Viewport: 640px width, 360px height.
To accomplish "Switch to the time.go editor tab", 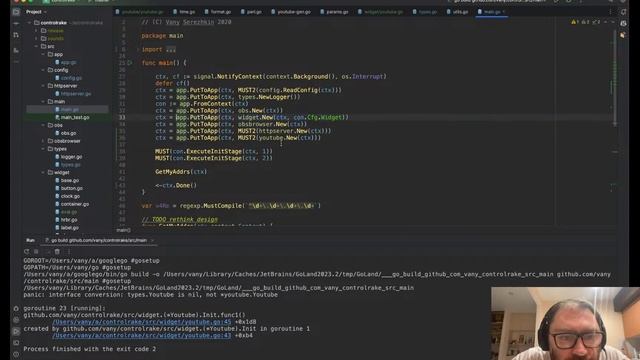I will [x=184, y=12].
